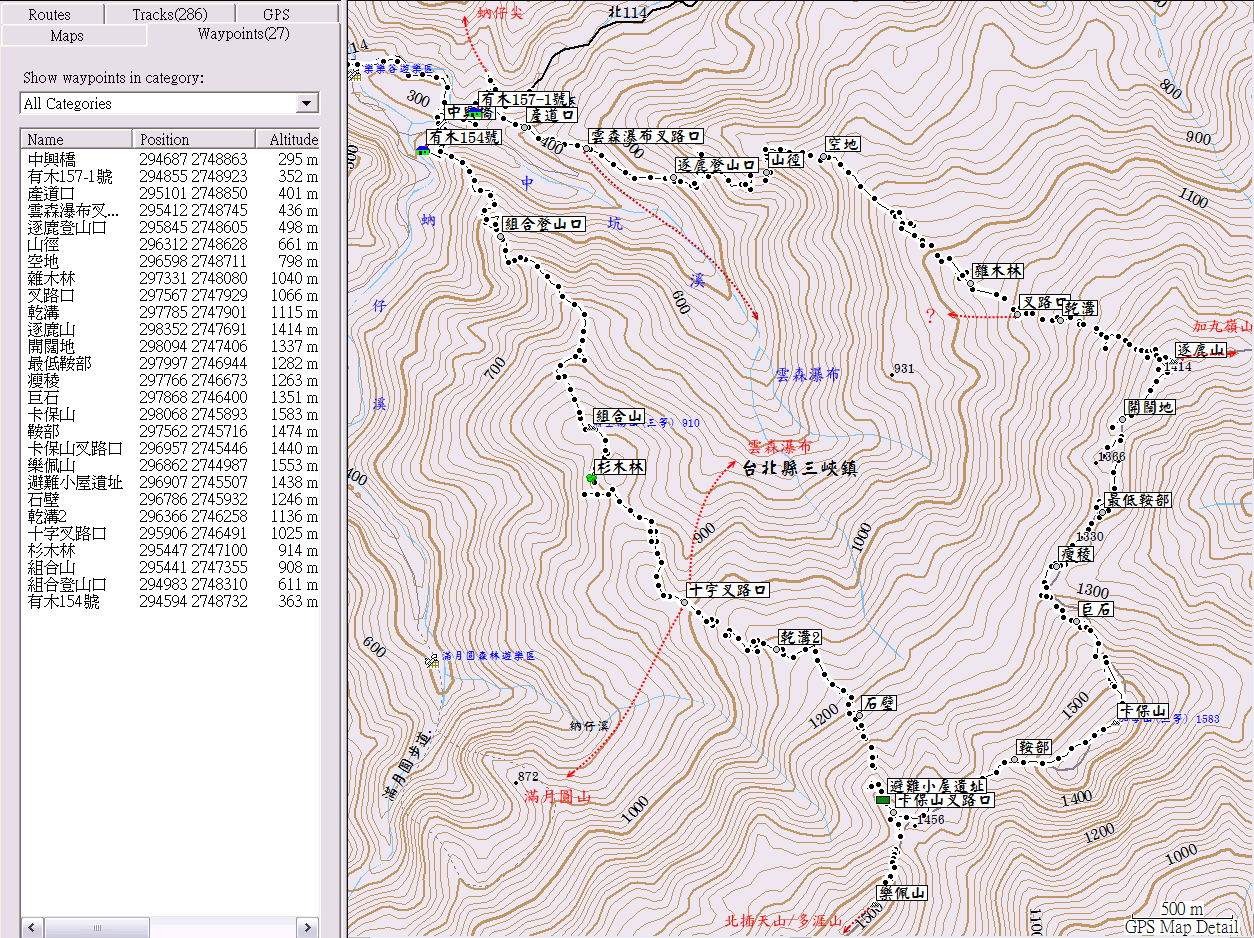Click the 空地 waypoint label on map
The height and width of the screenshot is (938, 1254).
click(x=843, y=144)
